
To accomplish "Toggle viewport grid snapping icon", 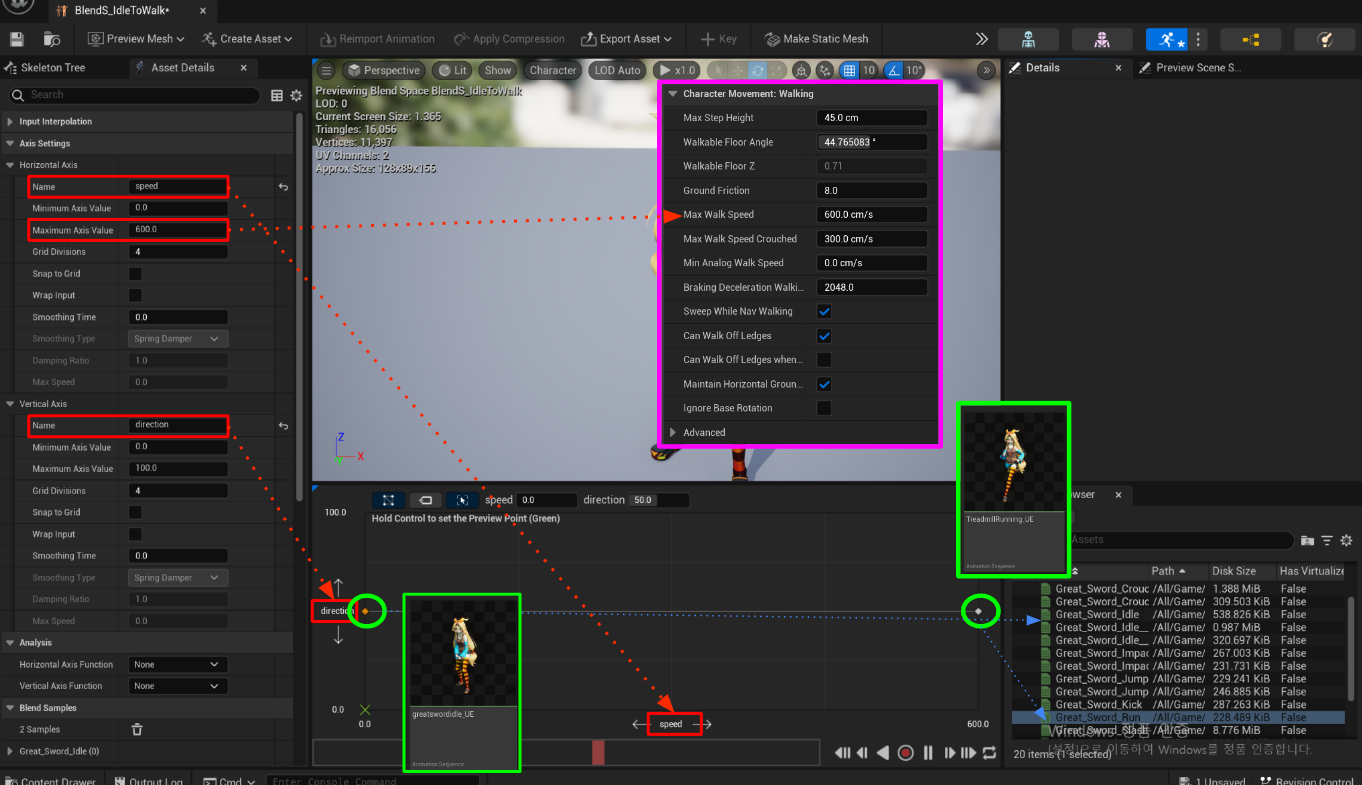I will point(849,70).
